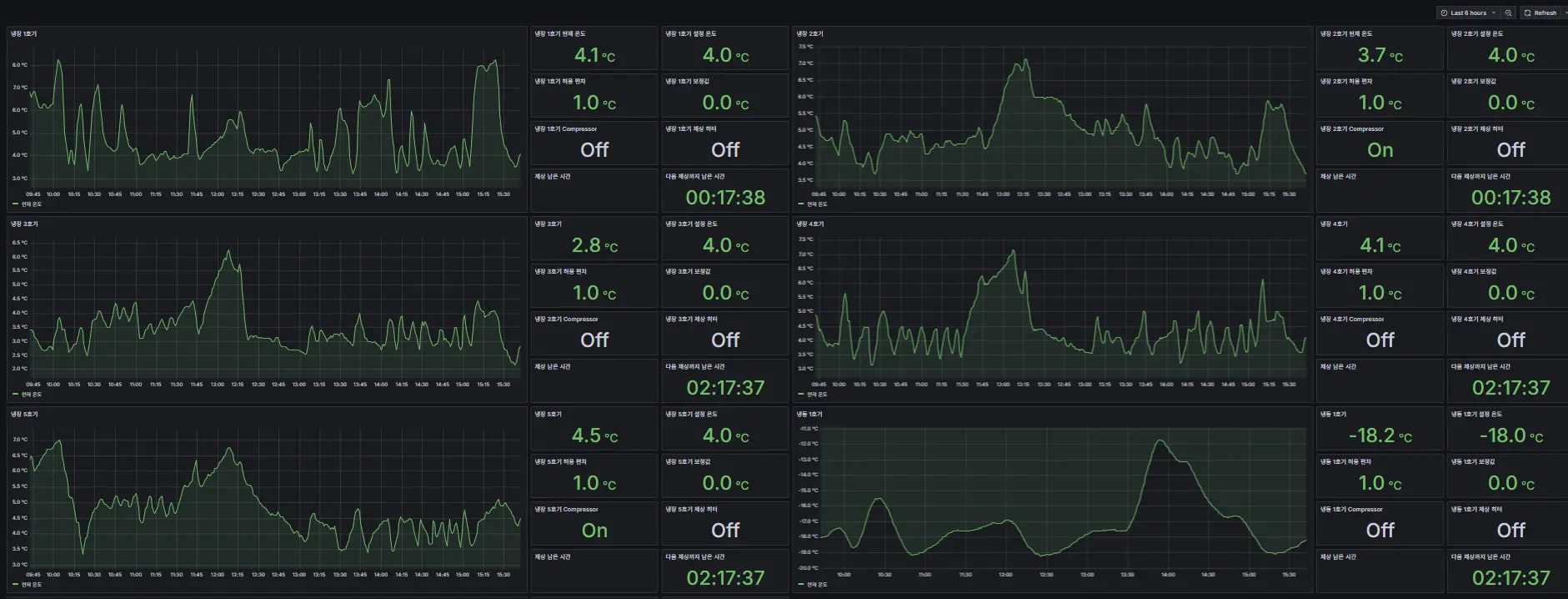
Task: Toggle 현재 온도 legend in 냉동 1호기 chart
Action: [817, 585]
